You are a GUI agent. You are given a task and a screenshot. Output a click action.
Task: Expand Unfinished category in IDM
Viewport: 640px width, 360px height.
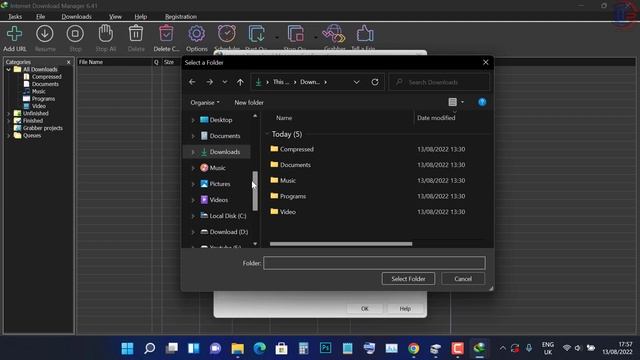pyautogui.click(x=9, y=113)
